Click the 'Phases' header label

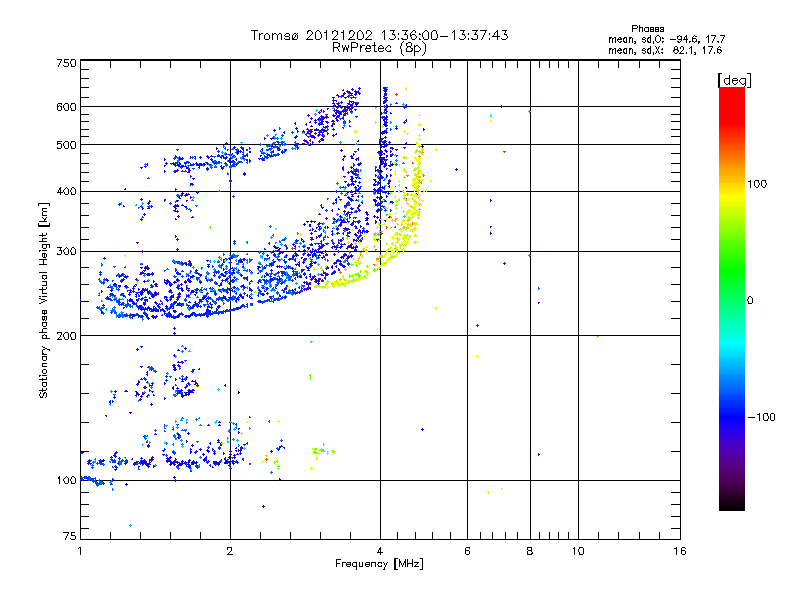(647, 29)
